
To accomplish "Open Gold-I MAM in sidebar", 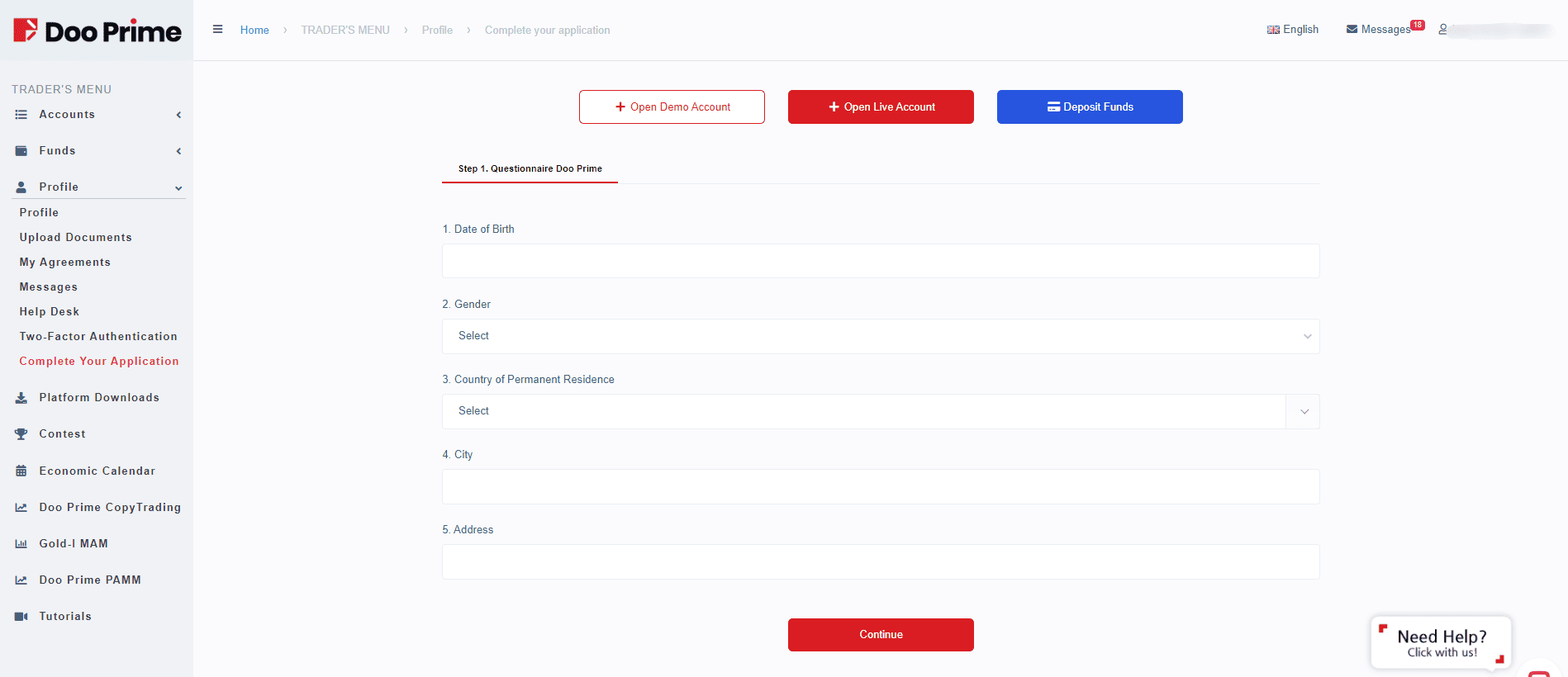I will [x=74, y=544].
